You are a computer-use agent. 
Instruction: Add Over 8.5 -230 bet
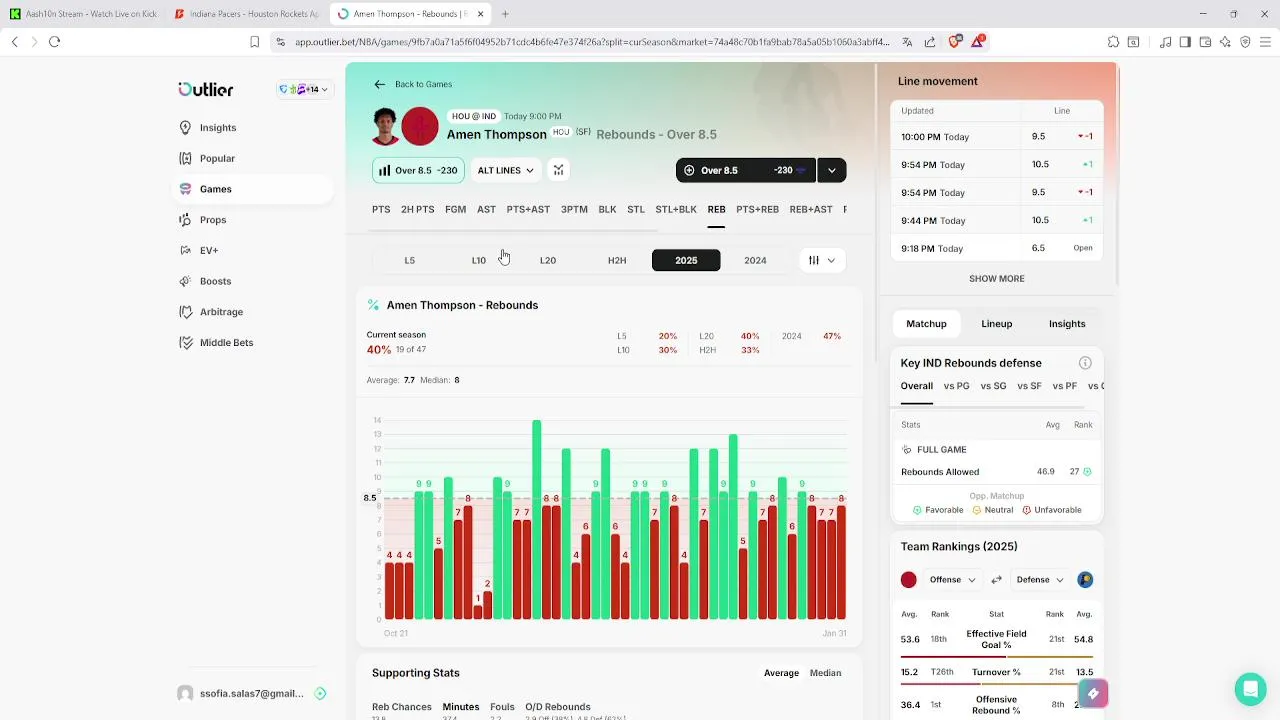746,170
